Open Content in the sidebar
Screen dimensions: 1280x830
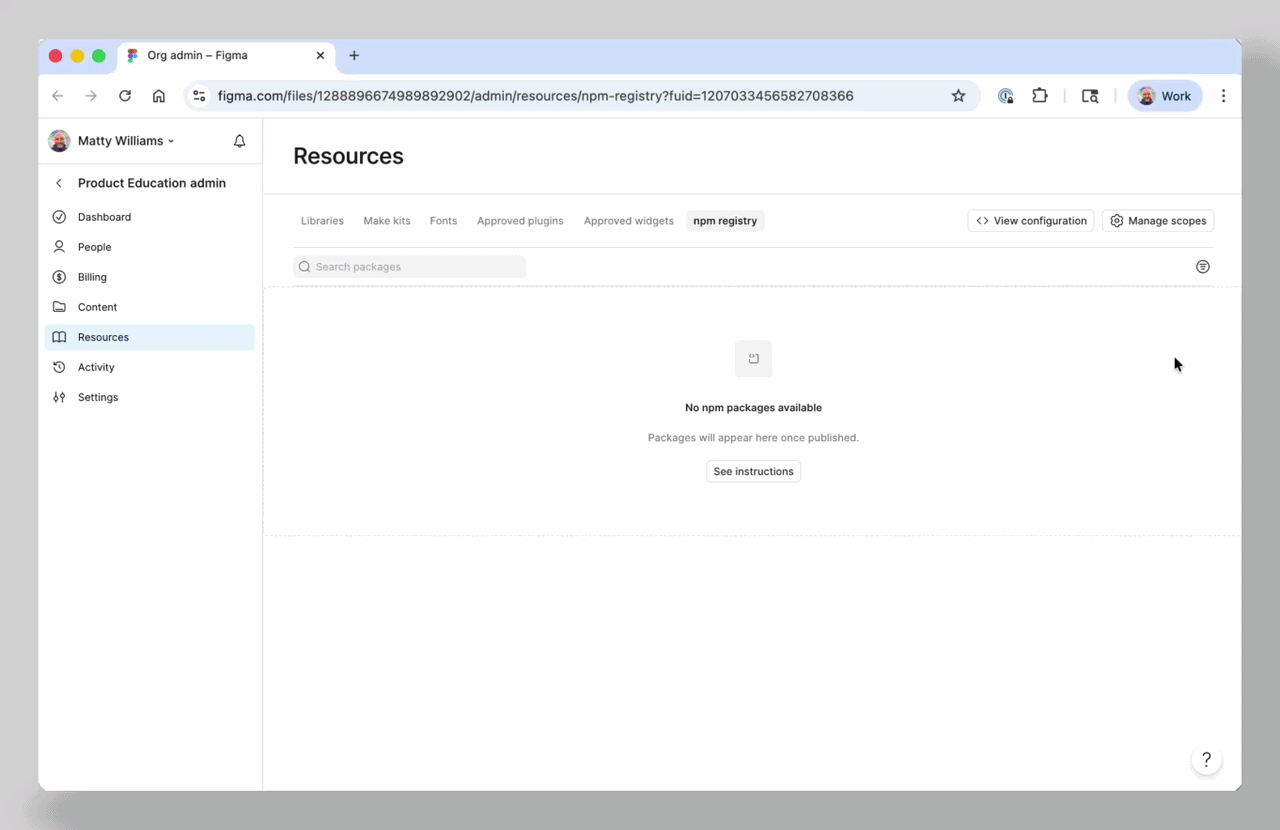[x=150, y=307]
